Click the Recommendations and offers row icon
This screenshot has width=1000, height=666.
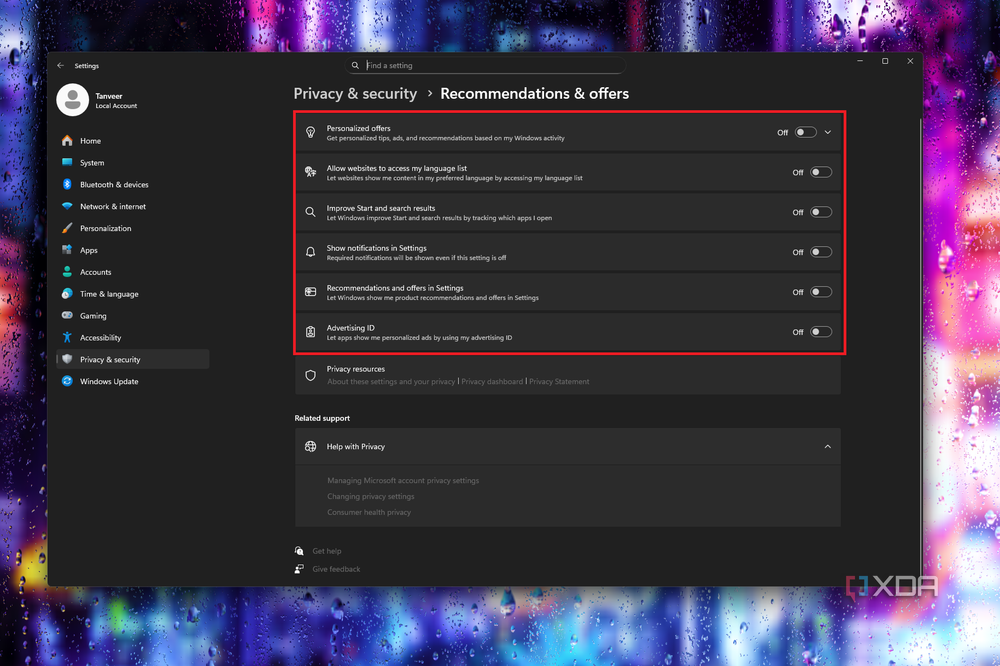tap(311, 292)
